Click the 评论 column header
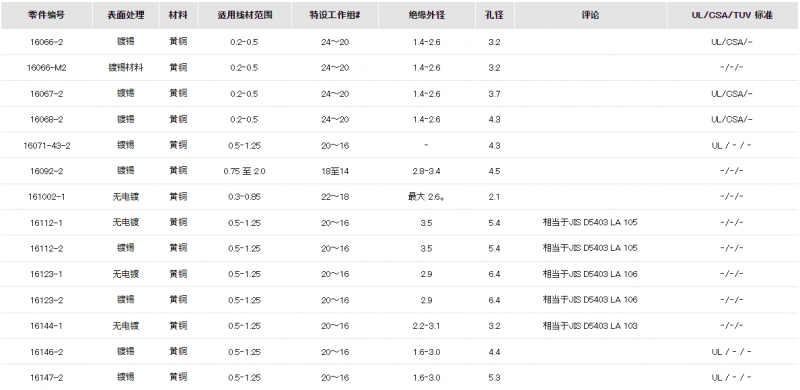The height and width of the screenshot is (390, 800). [x=590, y=15]
